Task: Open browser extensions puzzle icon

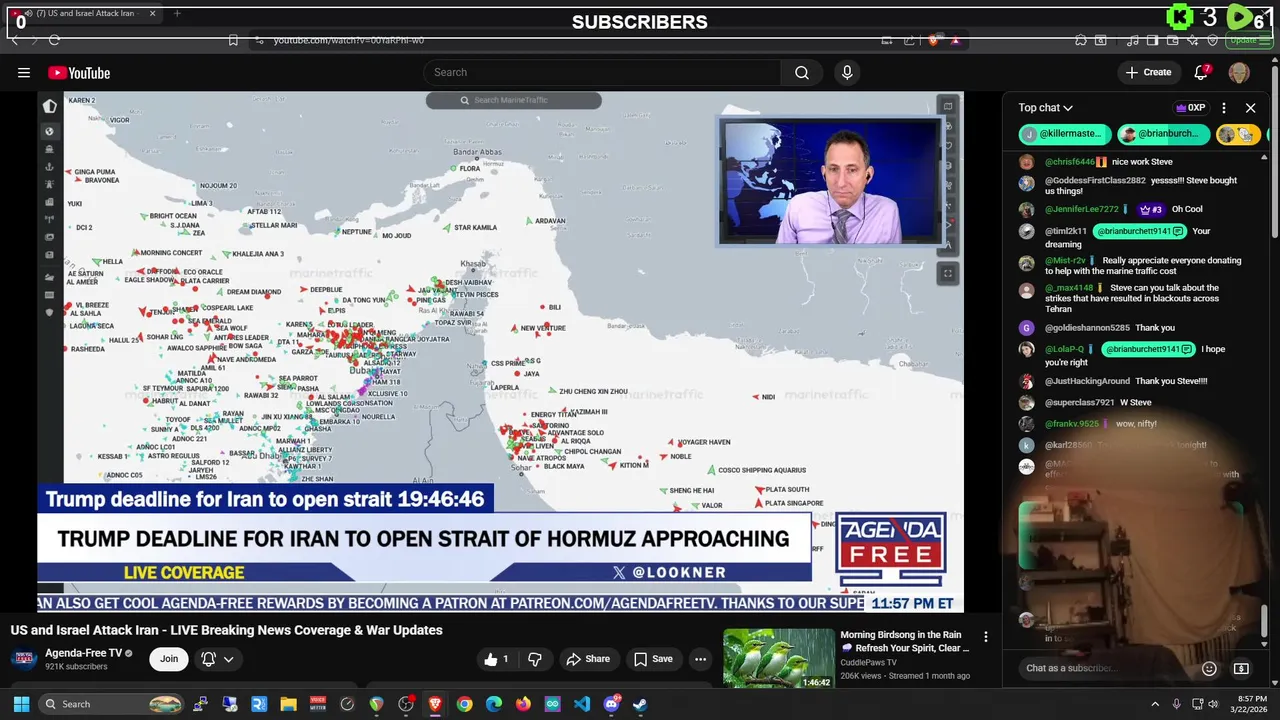Action: point(1081,40)
